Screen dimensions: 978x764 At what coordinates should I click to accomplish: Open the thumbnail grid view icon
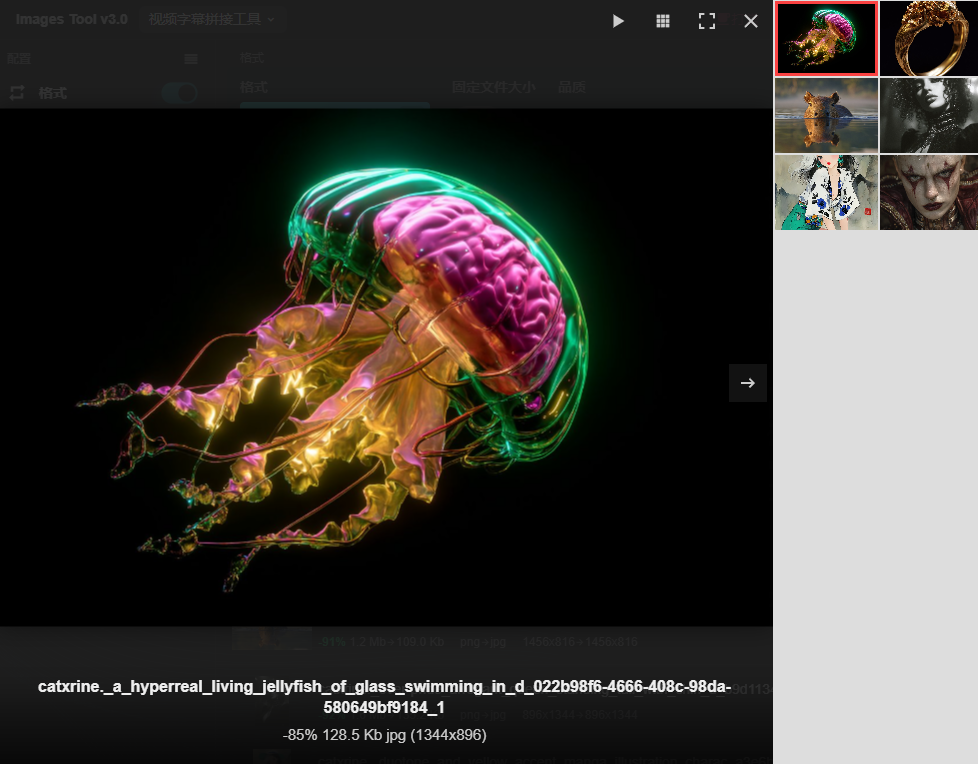coord(663,21)
